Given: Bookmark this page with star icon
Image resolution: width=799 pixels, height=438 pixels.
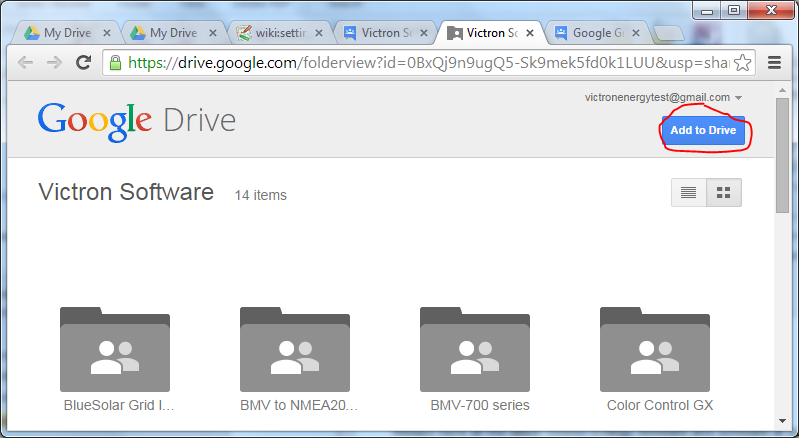Looking at the screenshot, I should coord(742,62).
